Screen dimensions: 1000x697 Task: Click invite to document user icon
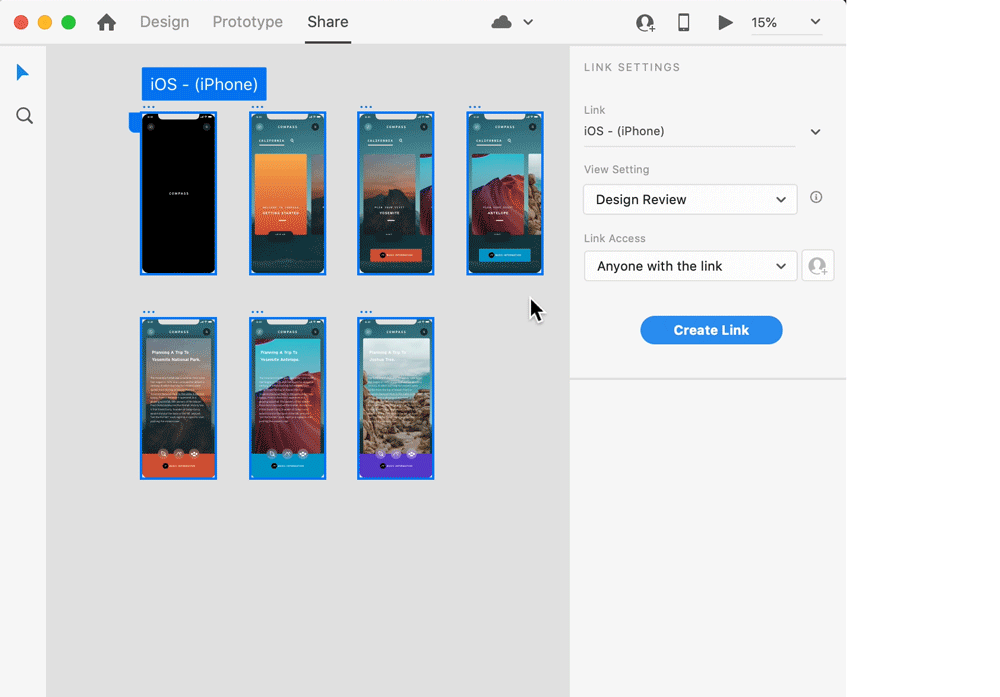tap(645, 22)
